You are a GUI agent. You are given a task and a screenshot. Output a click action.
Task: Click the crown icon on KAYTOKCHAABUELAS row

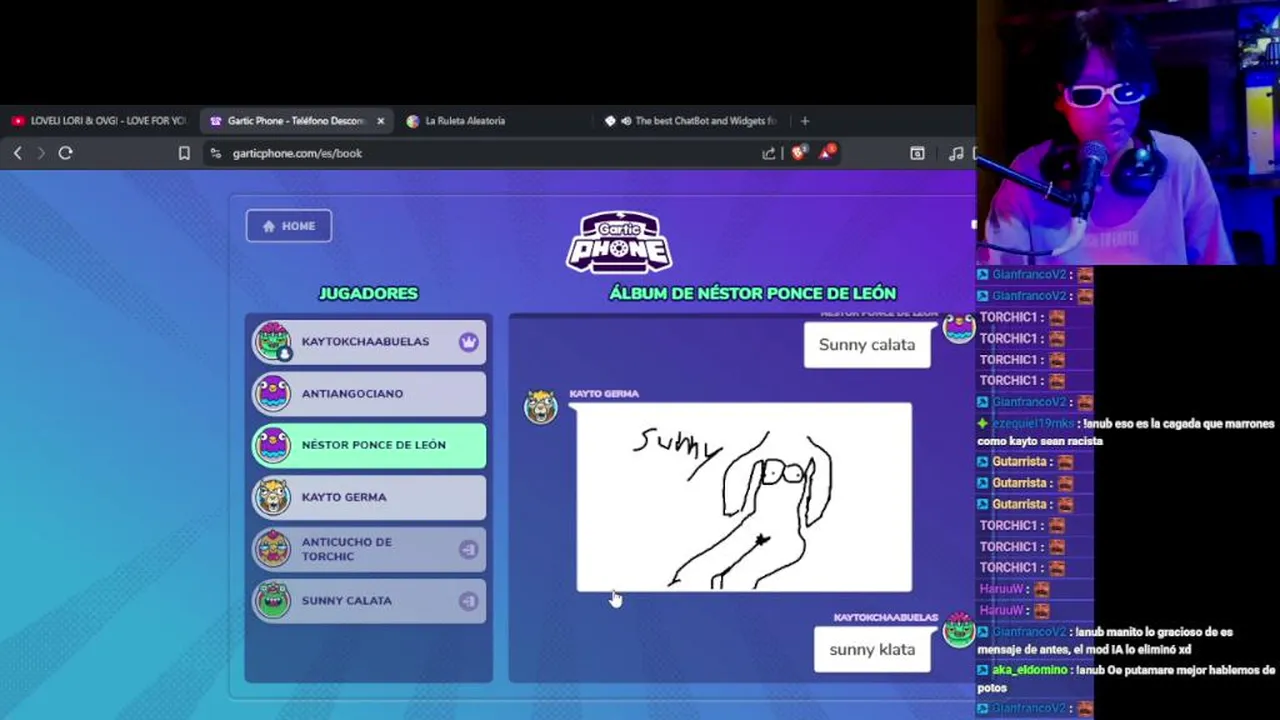tap(469, 342)
